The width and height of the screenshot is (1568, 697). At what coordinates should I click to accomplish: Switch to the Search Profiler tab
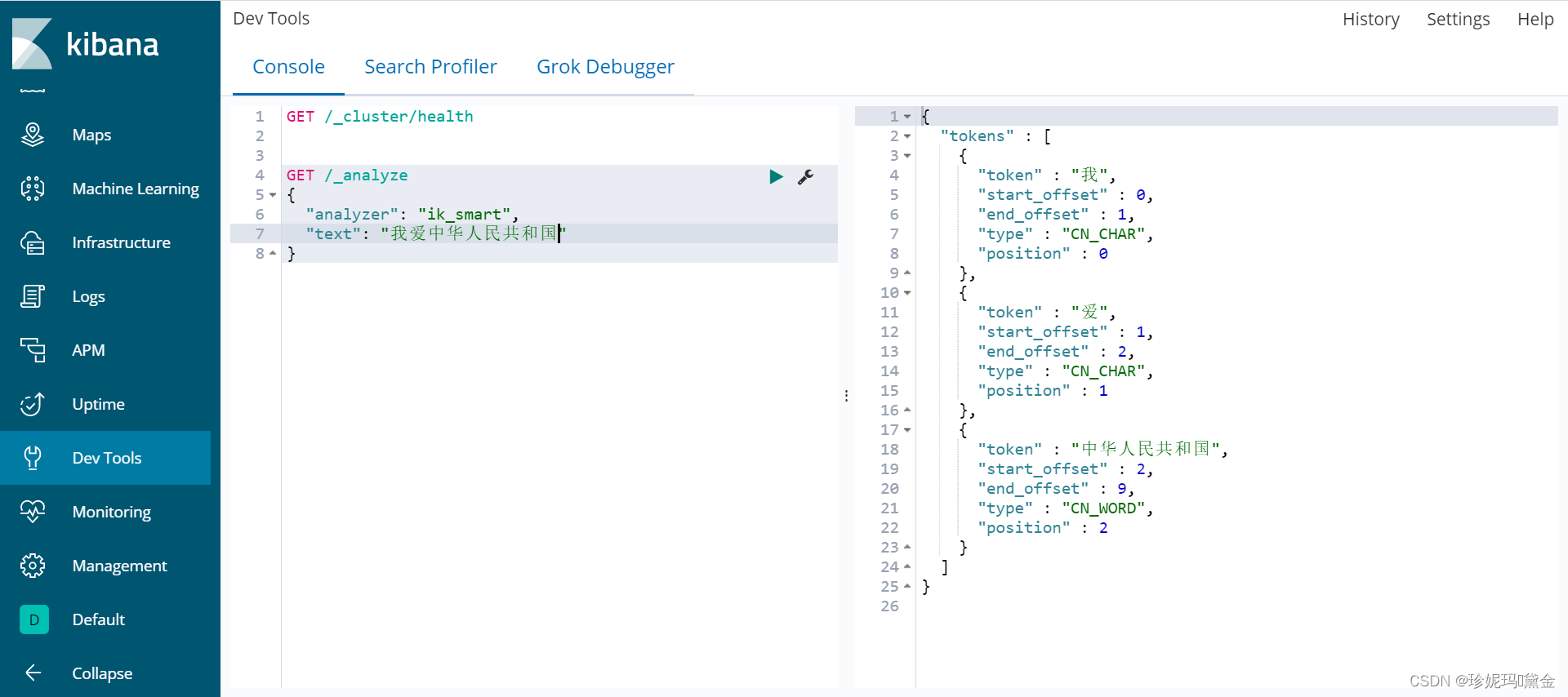pos(430,67)
